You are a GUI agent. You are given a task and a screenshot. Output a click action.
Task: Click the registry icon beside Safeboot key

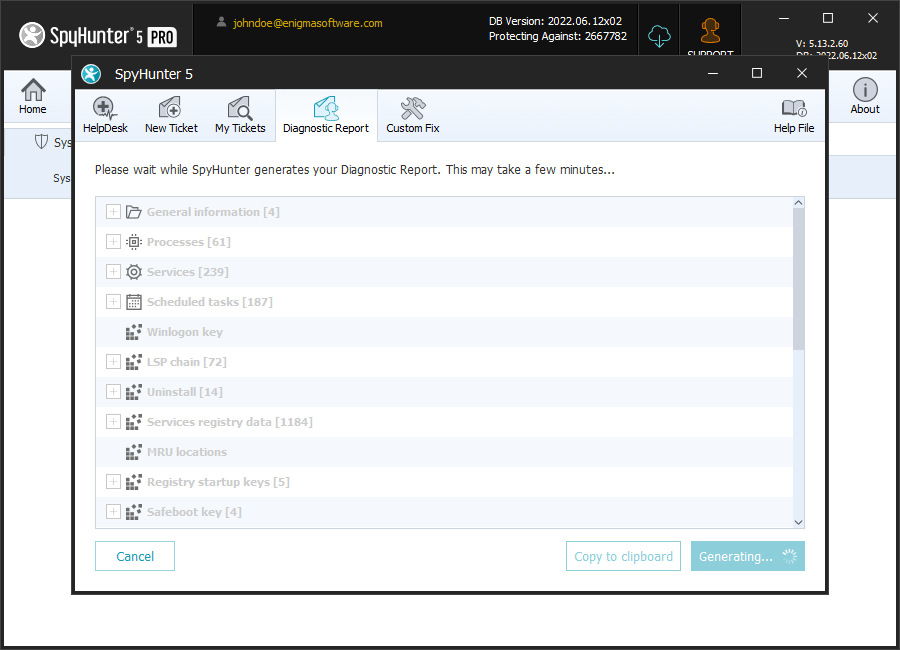134,512
